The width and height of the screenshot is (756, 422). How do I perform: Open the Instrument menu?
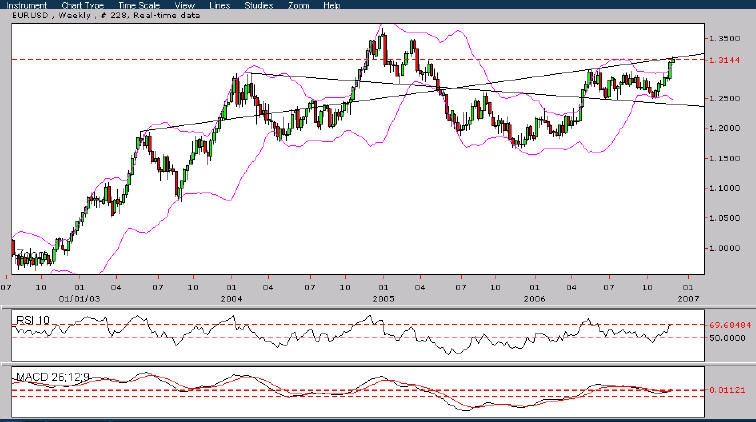tap(24, 5)
